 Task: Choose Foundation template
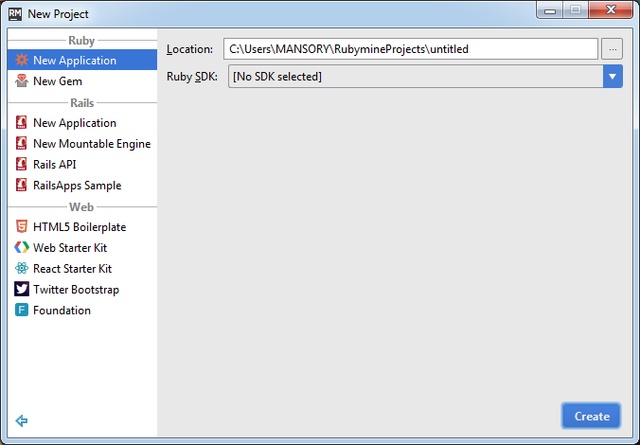[82, 310]
